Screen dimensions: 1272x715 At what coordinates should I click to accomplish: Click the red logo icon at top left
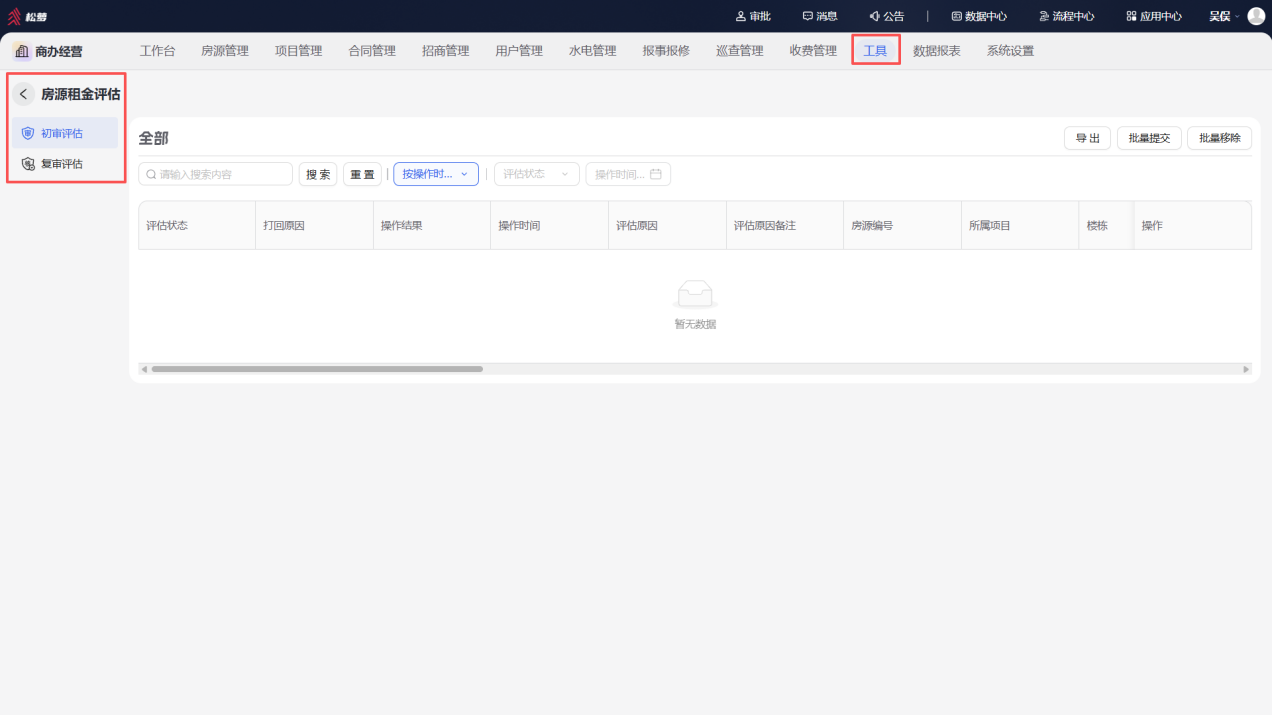(14, 16)
